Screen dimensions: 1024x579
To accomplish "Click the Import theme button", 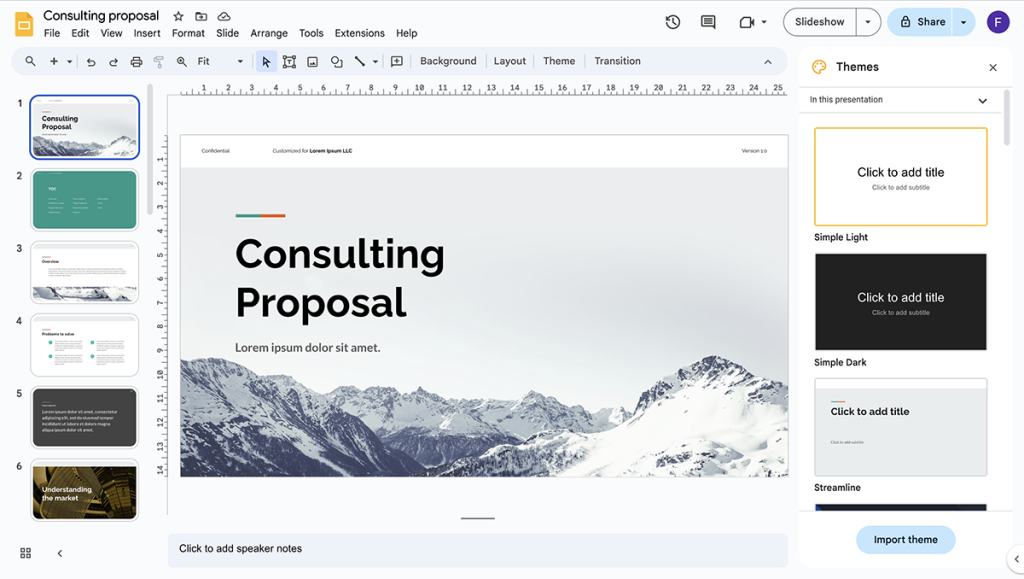I will pos(905,539).
